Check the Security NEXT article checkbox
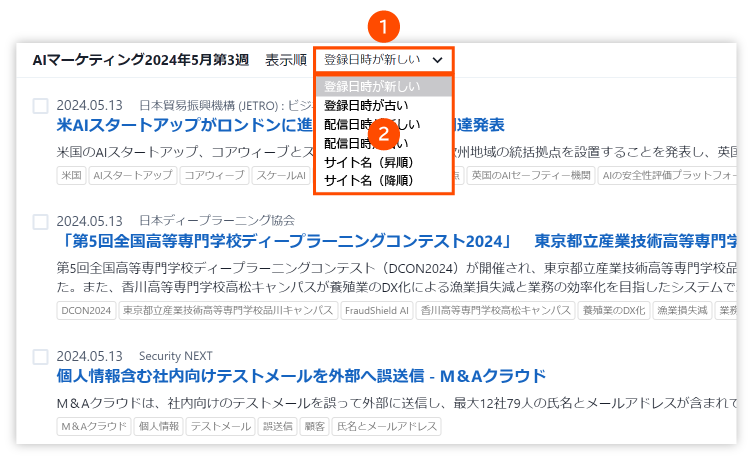 click(x=40, y=357)
